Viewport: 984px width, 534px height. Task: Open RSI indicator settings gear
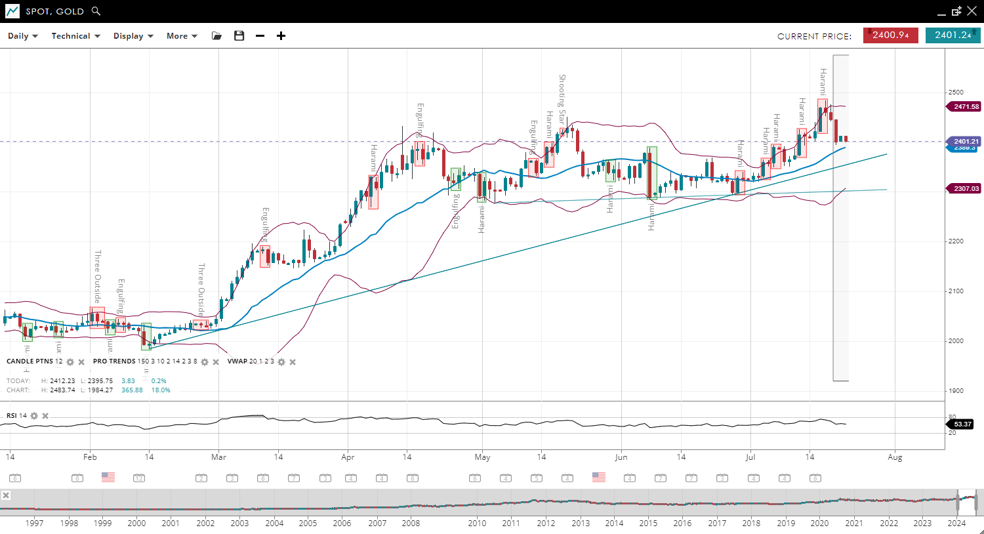coord(34,416)
